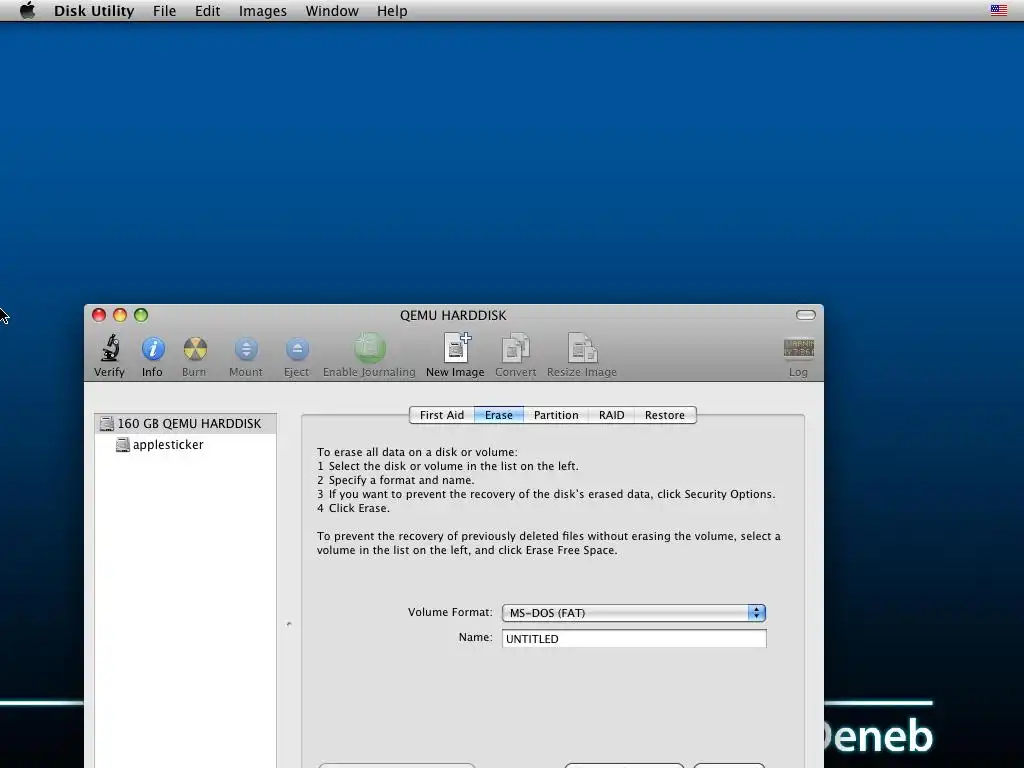
Task: Switch to the Partition tab
Action: tap(556, 415)
